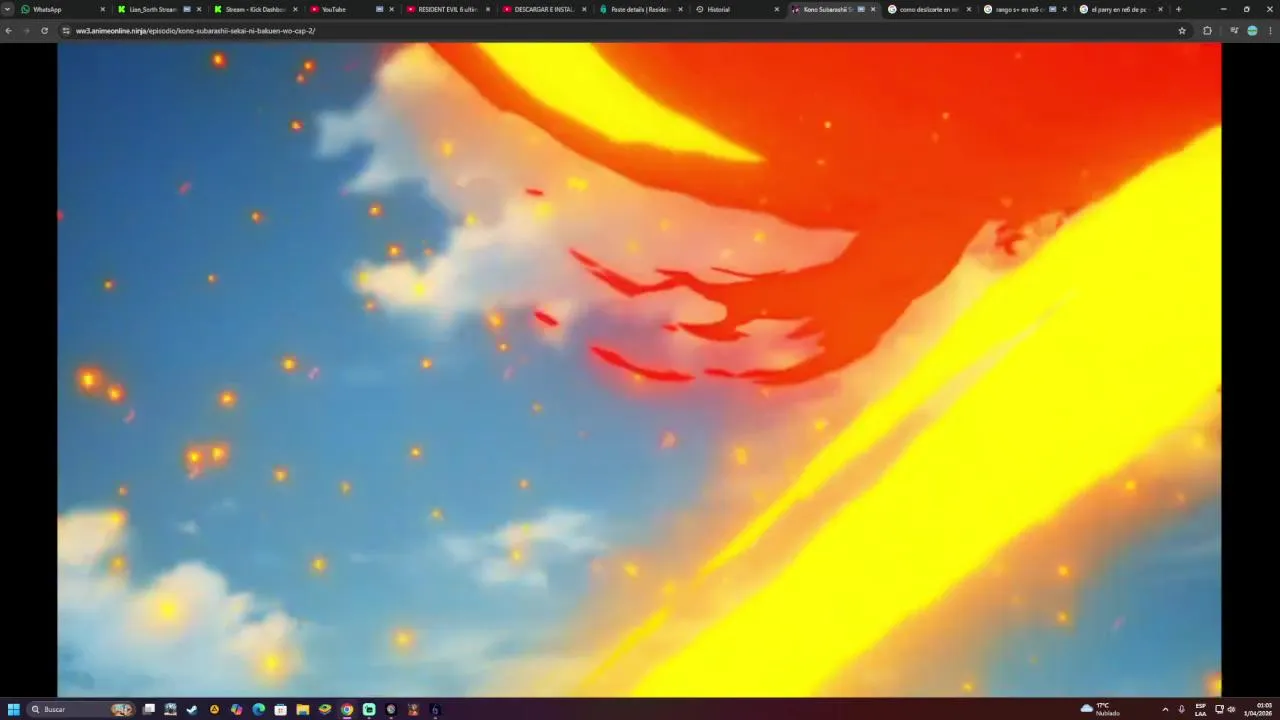Image resolution: width=1280 pixels, height=720 pixels.
Task: Go back to the previous page
Action: 9,31
